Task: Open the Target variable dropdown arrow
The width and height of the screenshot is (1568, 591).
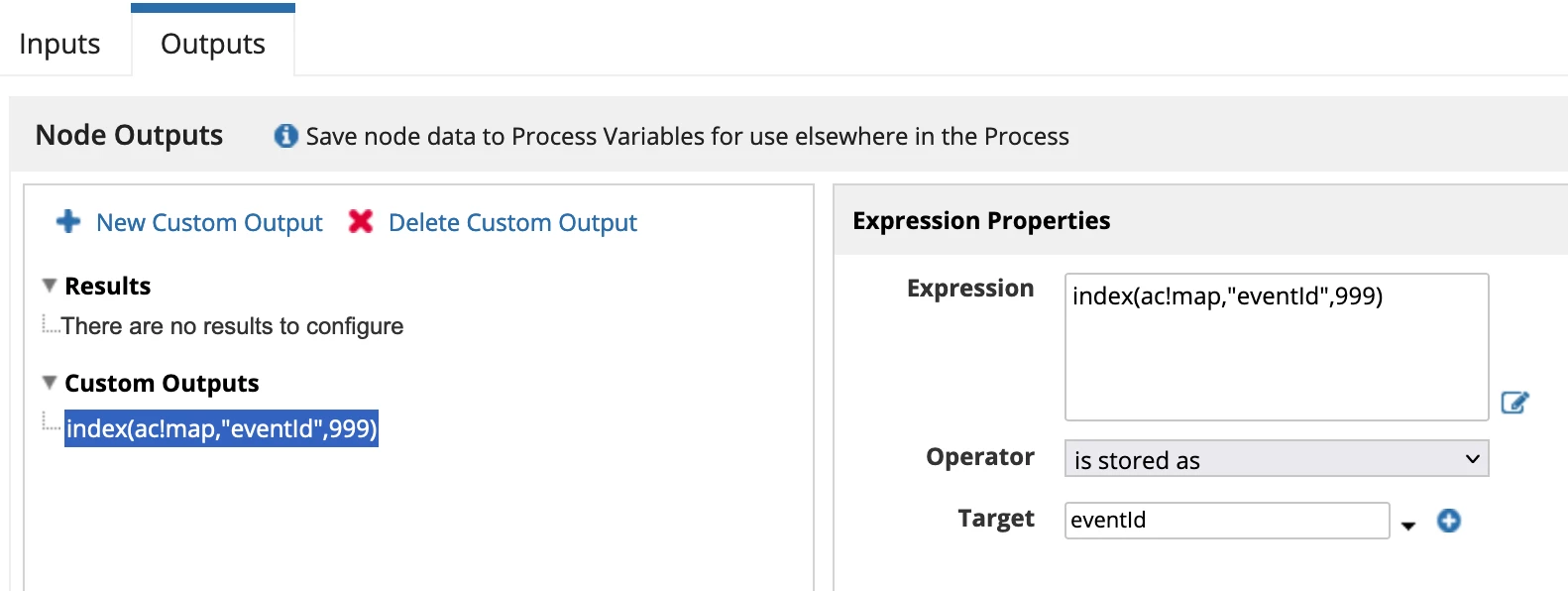Action: 1408,526
